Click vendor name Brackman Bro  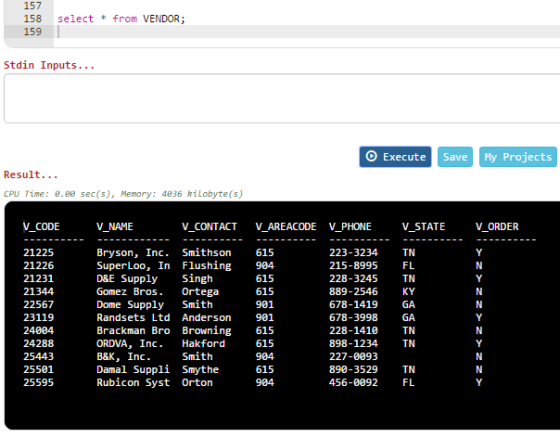(133, 330)
